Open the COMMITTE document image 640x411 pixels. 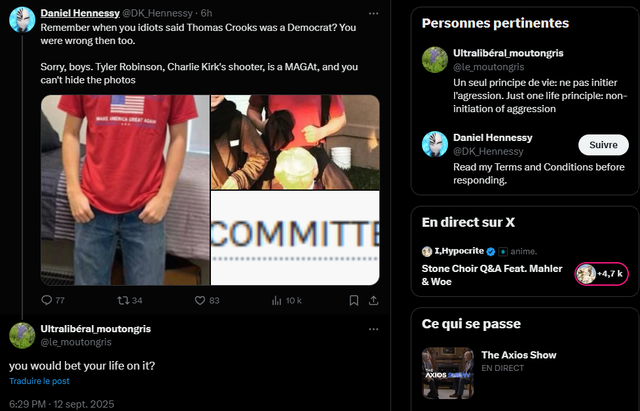pyautogui.click(x=295, y=238)
